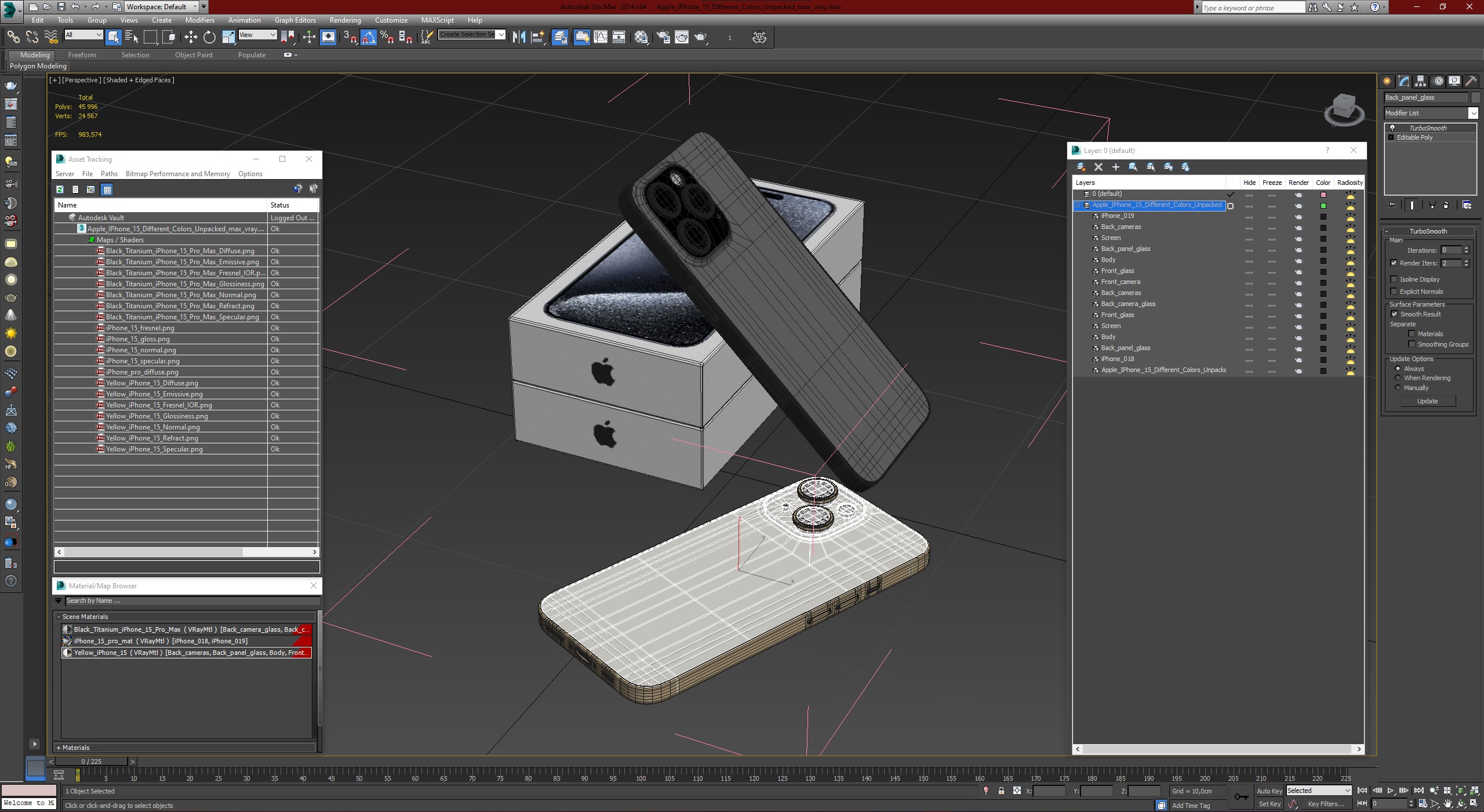This screenshot has width=1484, height=812.
Task: Open Bitmap Performance and Memory menu
Action: click(177, 174)
